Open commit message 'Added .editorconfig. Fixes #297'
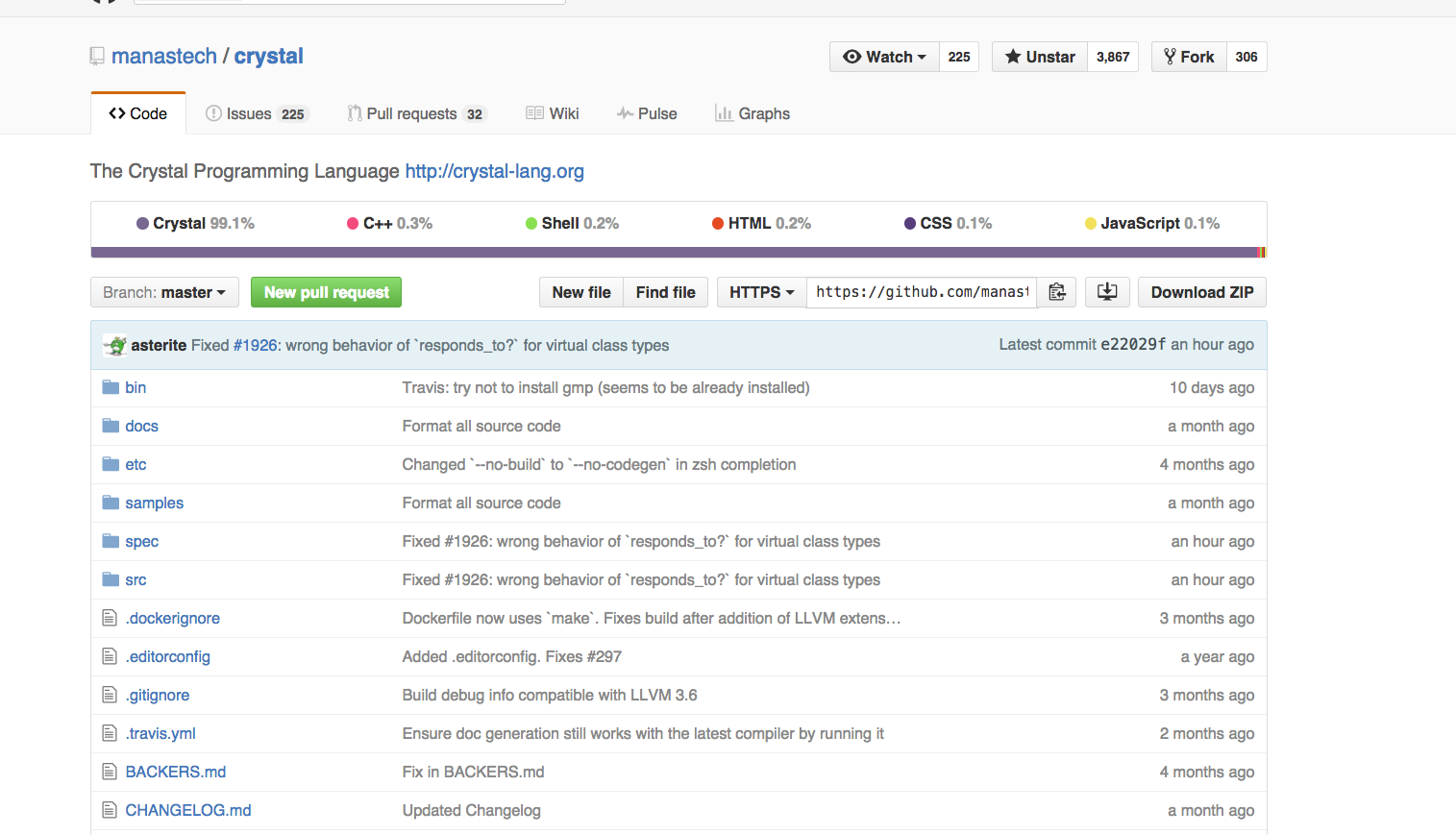Image resolution: width=1456 pixels, height=835 pixels. 511,656
